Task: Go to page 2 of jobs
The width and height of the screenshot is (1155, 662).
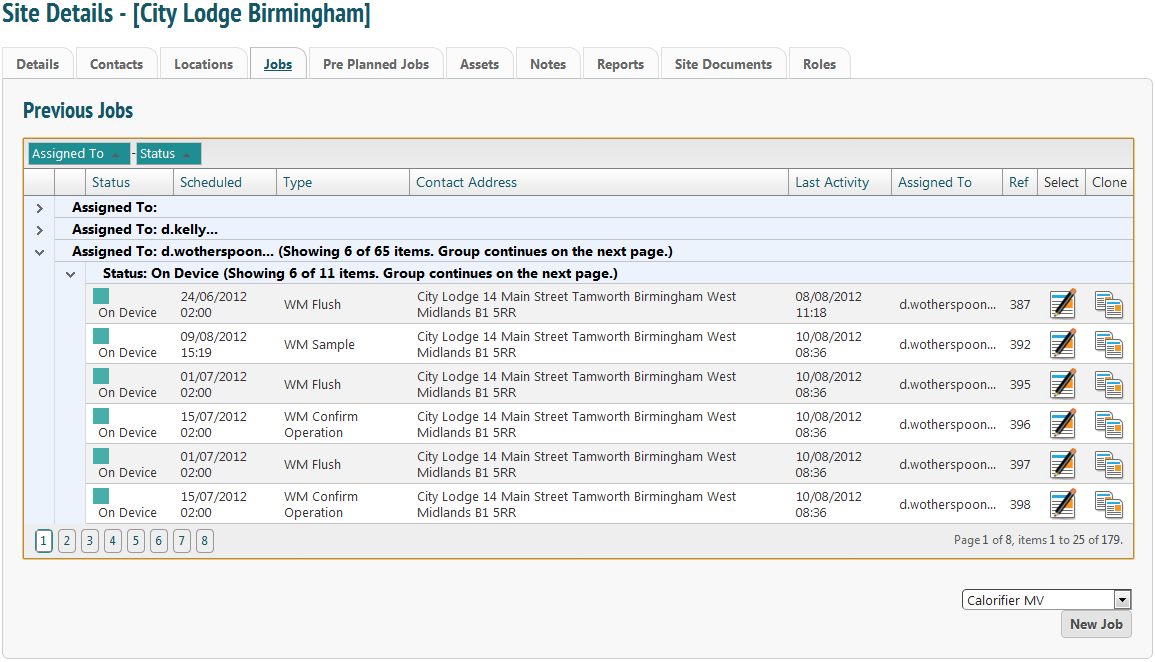Action: point(66,540)
